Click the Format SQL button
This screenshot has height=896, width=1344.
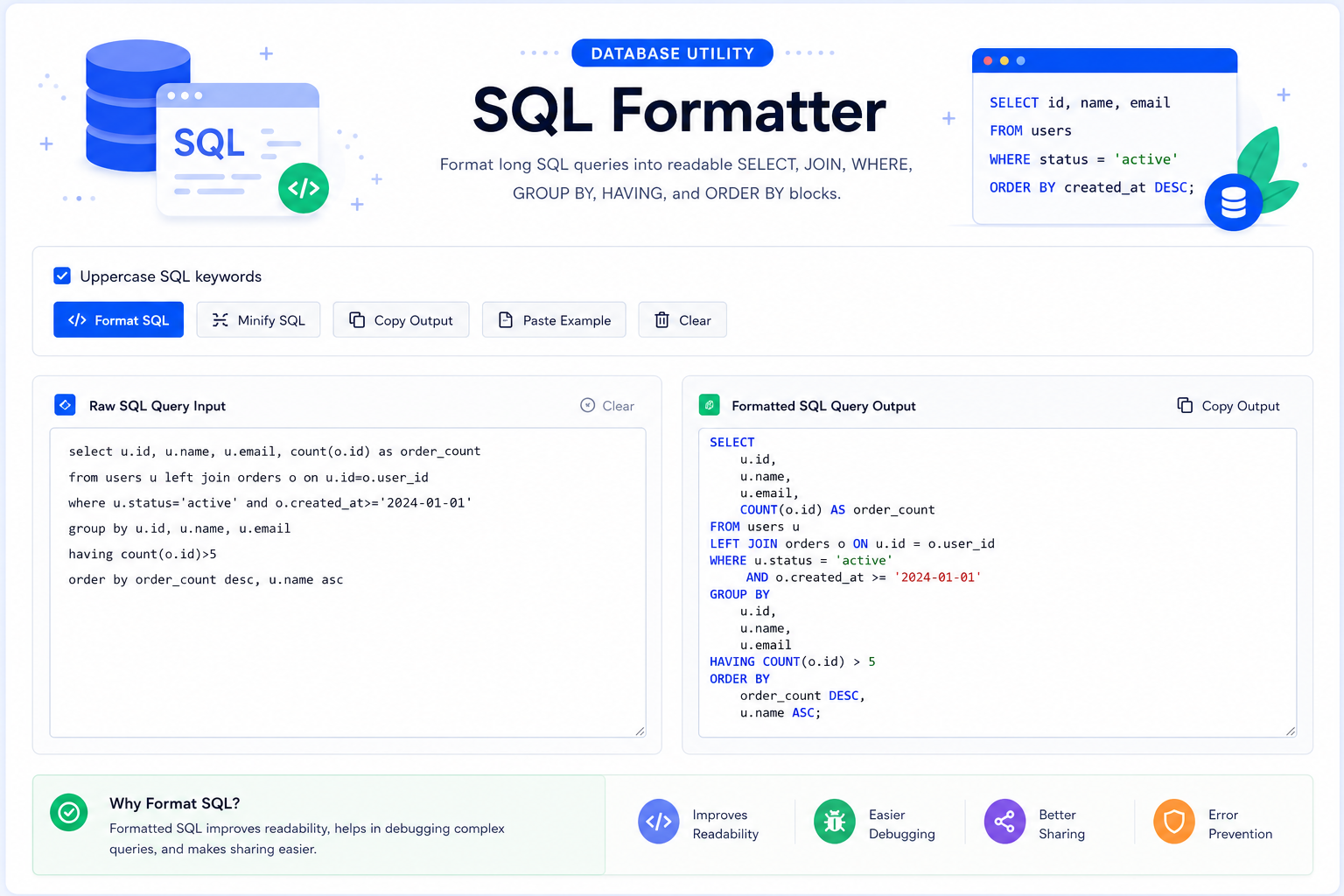click(x=118, y=320)
